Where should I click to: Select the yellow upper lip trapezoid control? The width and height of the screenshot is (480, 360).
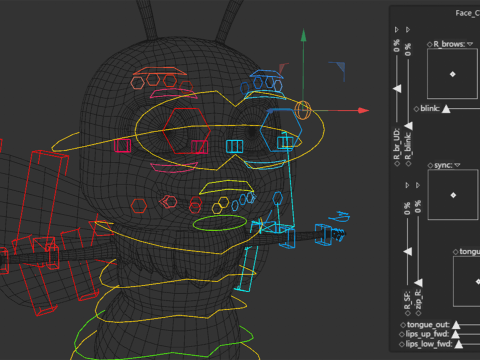tap(227, 187)
